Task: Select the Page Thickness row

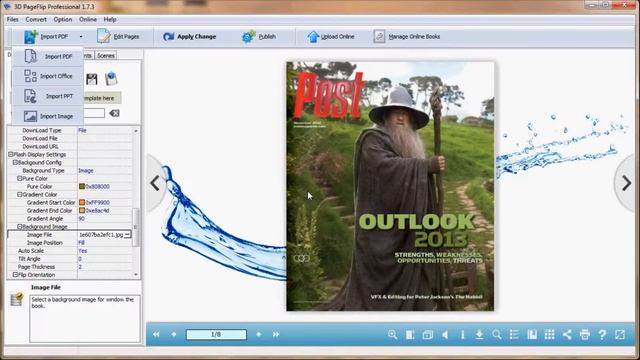Action: (69, 267)
